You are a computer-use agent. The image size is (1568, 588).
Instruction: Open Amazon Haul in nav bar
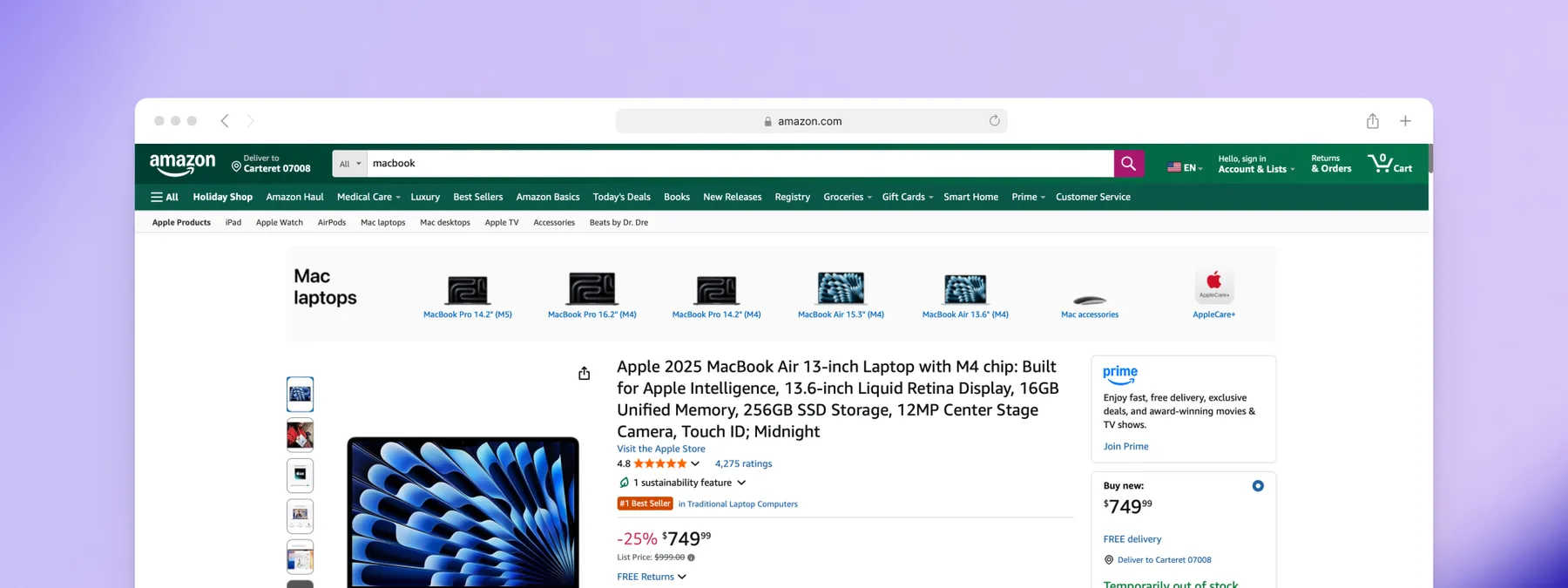pyautogui.click(x=294, y=197)
